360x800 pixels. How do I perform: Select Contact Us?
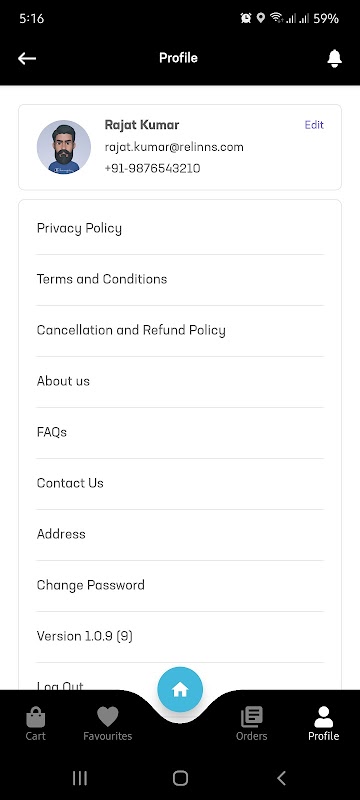(x=180, y=484)
